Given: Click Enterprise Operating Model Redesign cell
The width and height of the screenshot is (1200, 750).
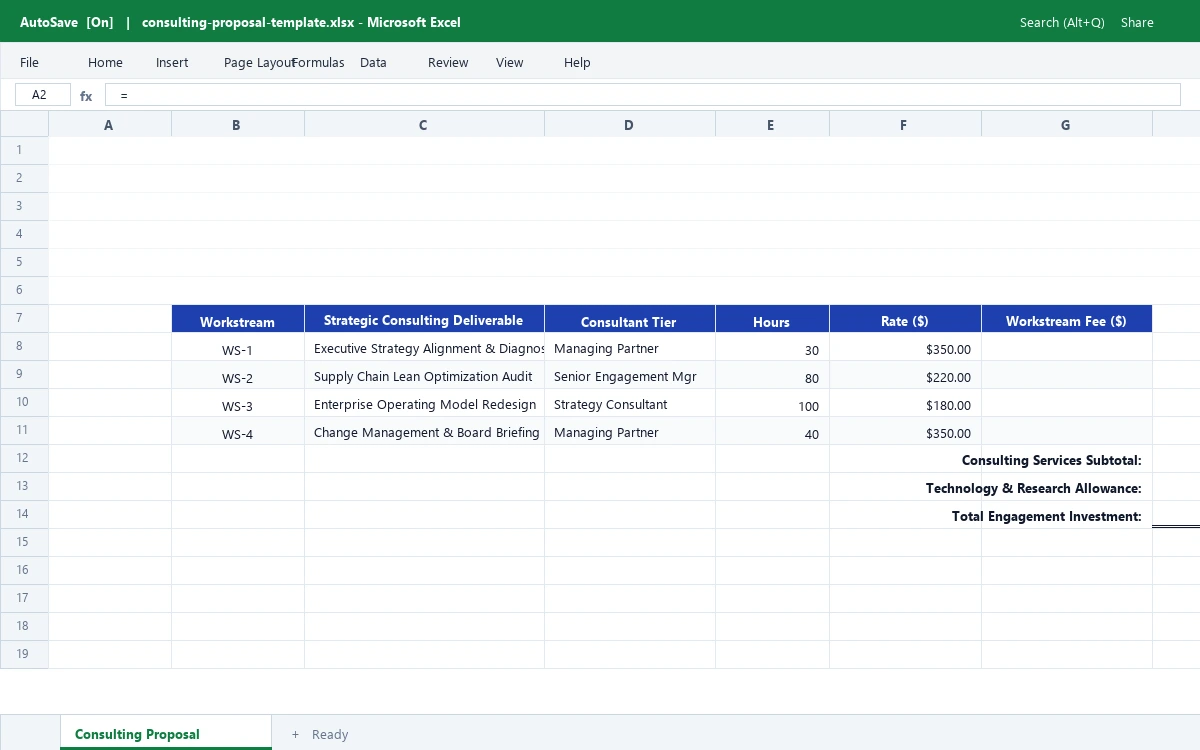Looking at the screenshot, I should tap(424, 403).
